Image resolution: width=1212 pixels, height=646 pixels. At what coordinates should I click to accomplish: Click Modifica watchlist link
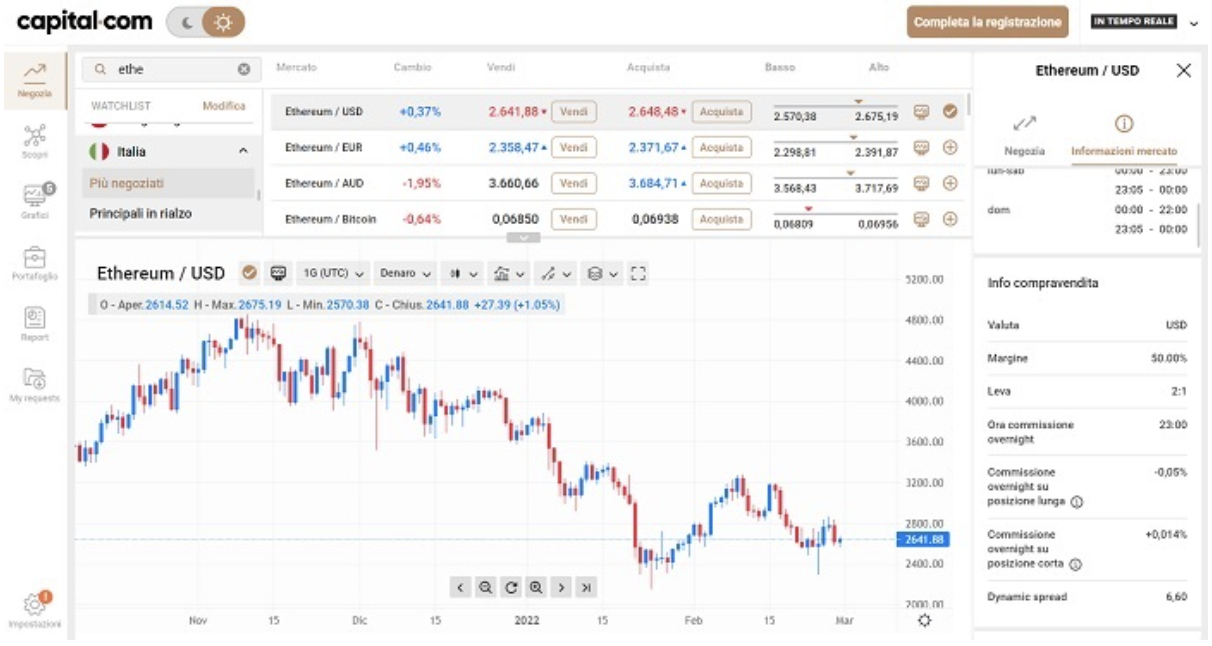pyautogui.click(x=224, y=105)
